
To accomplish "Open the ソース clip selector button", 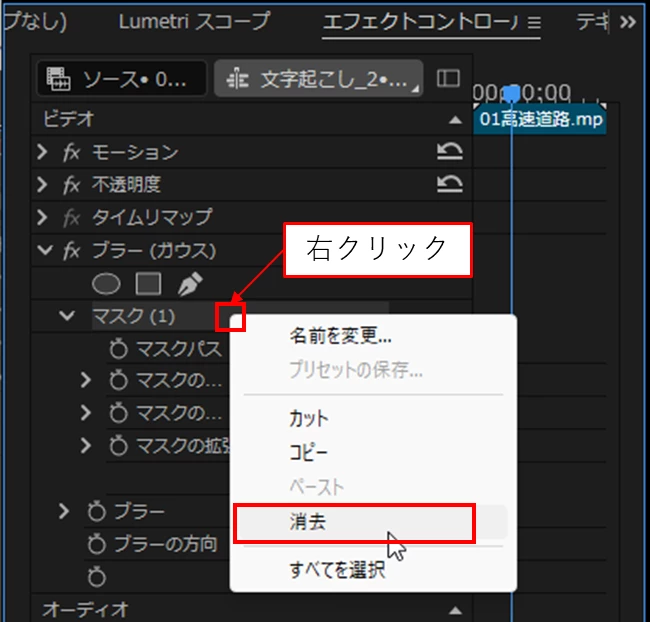I will (121, 78).
